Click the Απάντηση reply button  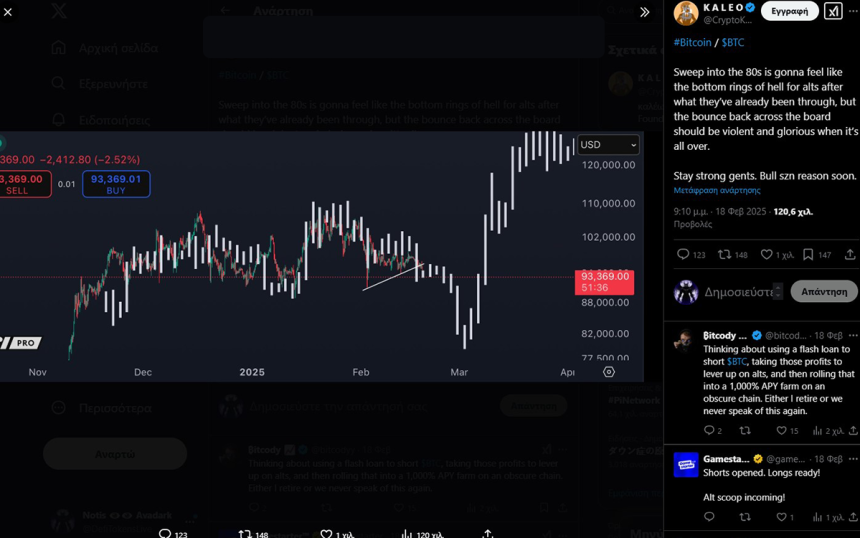(x=824, y=292)
